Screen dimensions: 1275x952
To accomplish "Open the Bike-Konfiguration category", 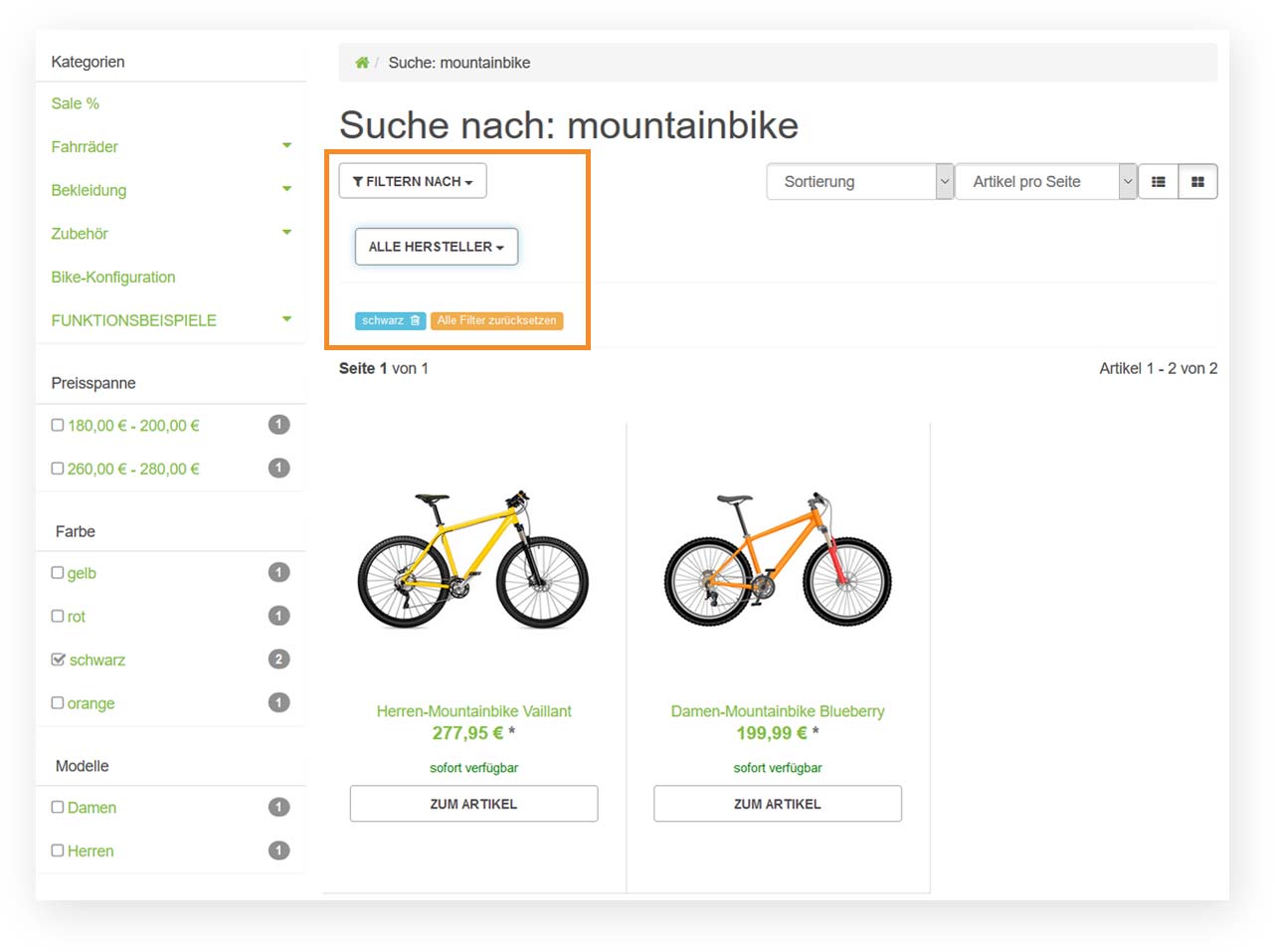I will 113,278.
